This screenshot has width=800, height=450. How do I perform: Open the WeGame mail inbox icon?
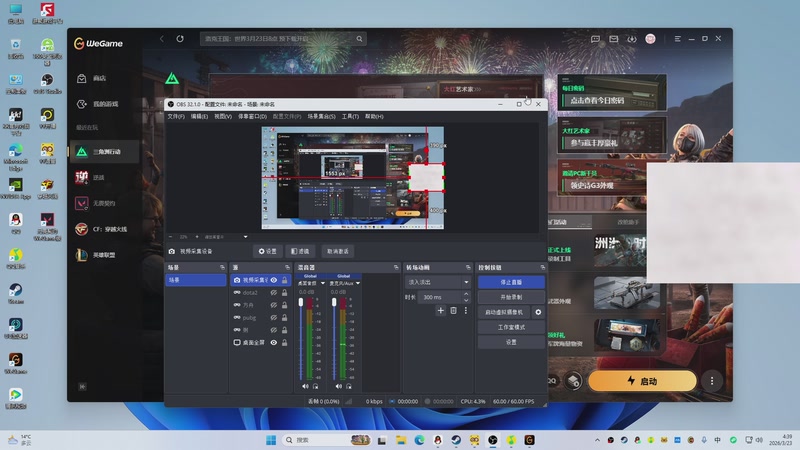[x=614, y=39]
